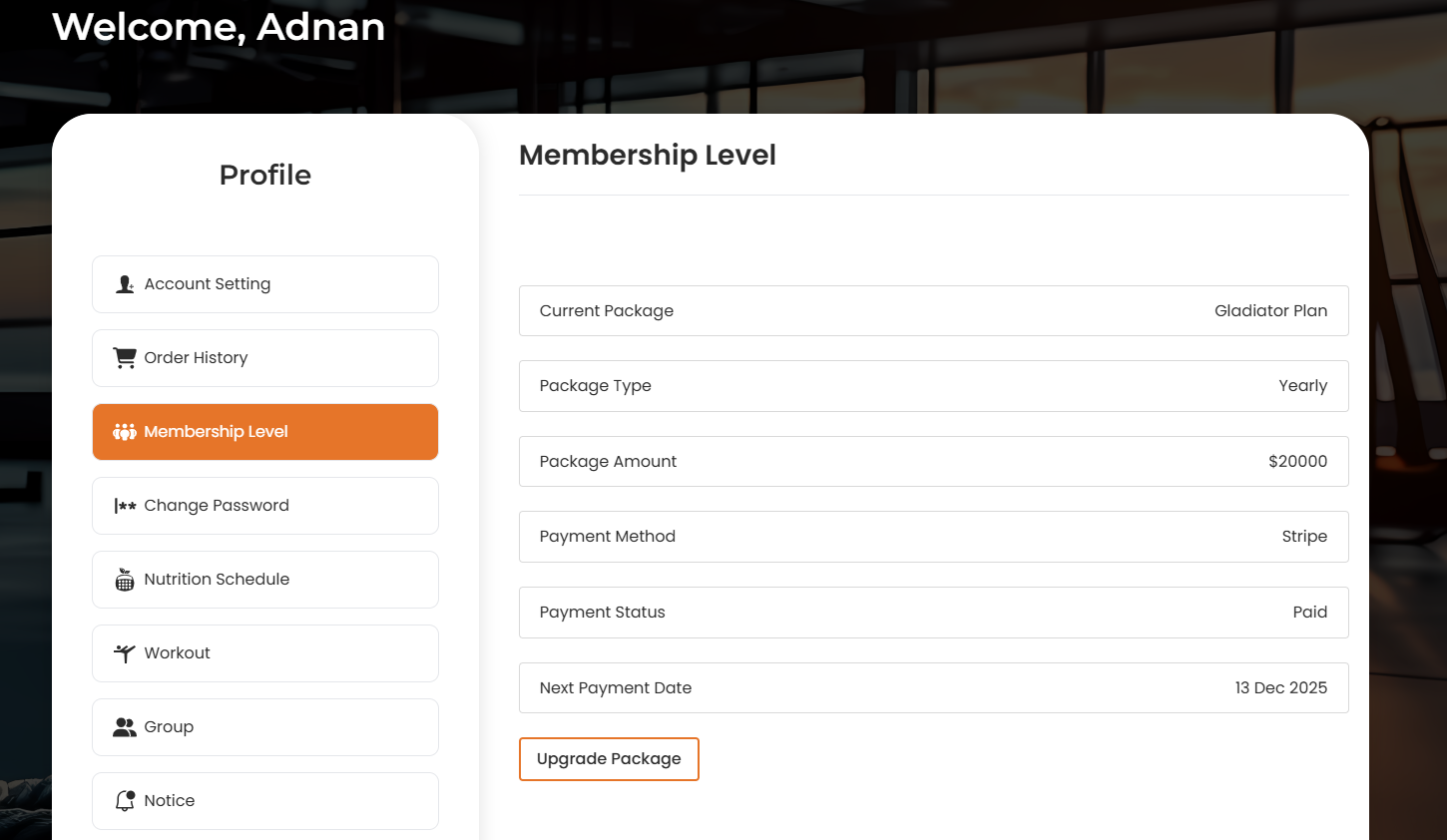Click the Payment Status row showing Paid
This screenshot has width=1447, height=840.
[933, 612]
